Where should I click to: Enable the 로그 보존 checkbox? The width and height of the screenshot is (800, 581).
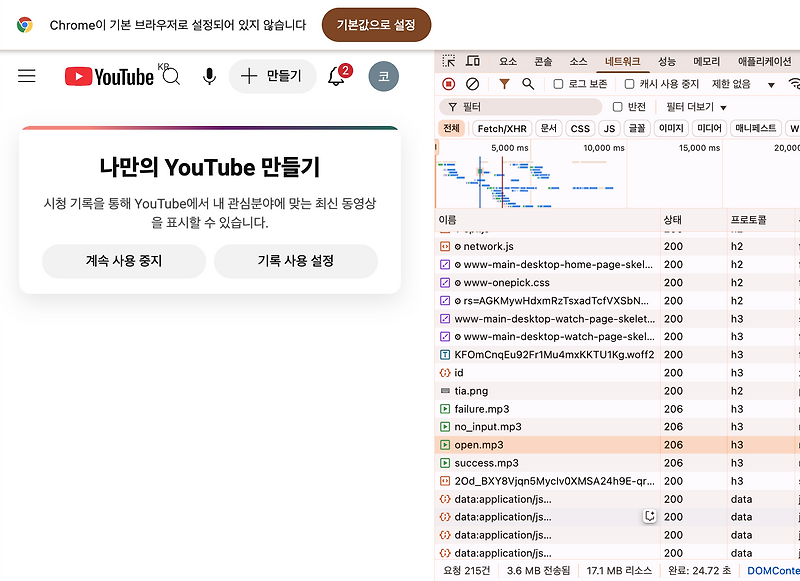point(558,84)
